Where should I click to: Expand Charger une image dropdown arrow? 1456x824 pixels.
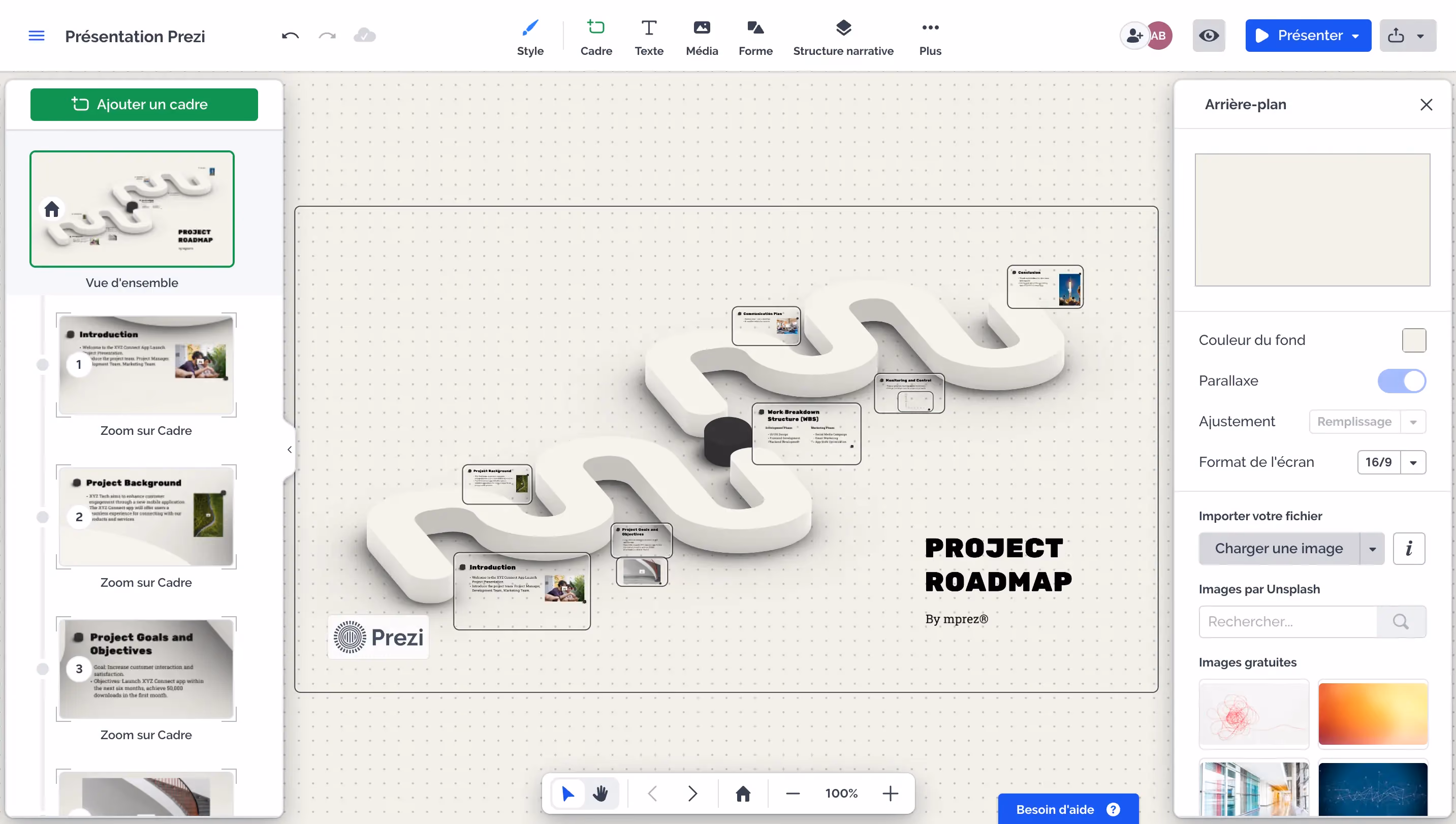coord(1372,548)
